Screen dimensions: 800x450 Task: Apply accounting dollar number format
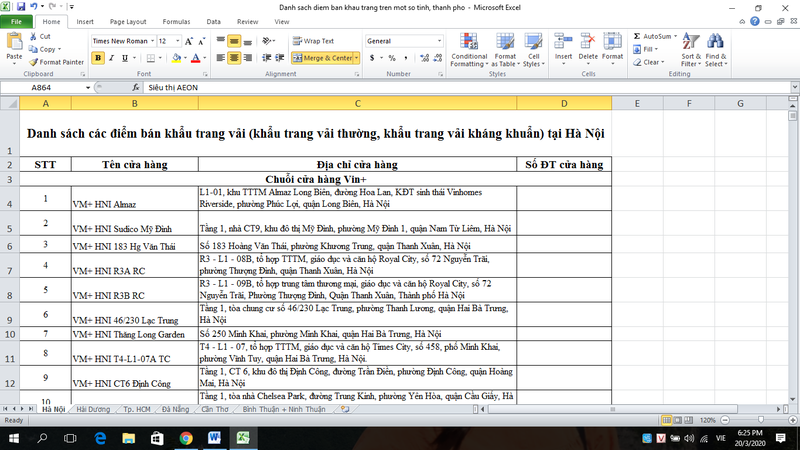pos(372,58)
